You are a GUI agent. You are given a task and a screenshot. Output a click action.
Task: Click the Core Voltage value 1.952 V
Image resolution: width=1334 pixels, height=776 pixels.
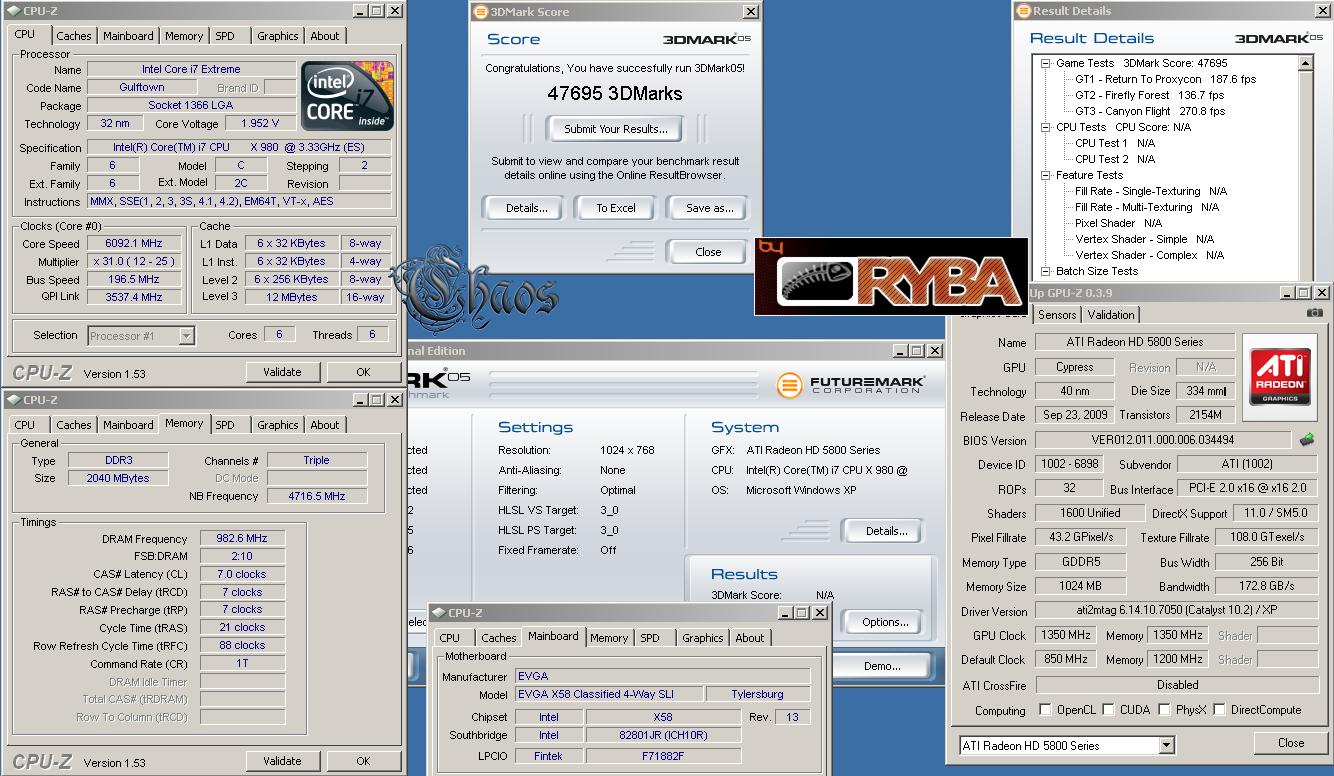[x=259, y=124]
